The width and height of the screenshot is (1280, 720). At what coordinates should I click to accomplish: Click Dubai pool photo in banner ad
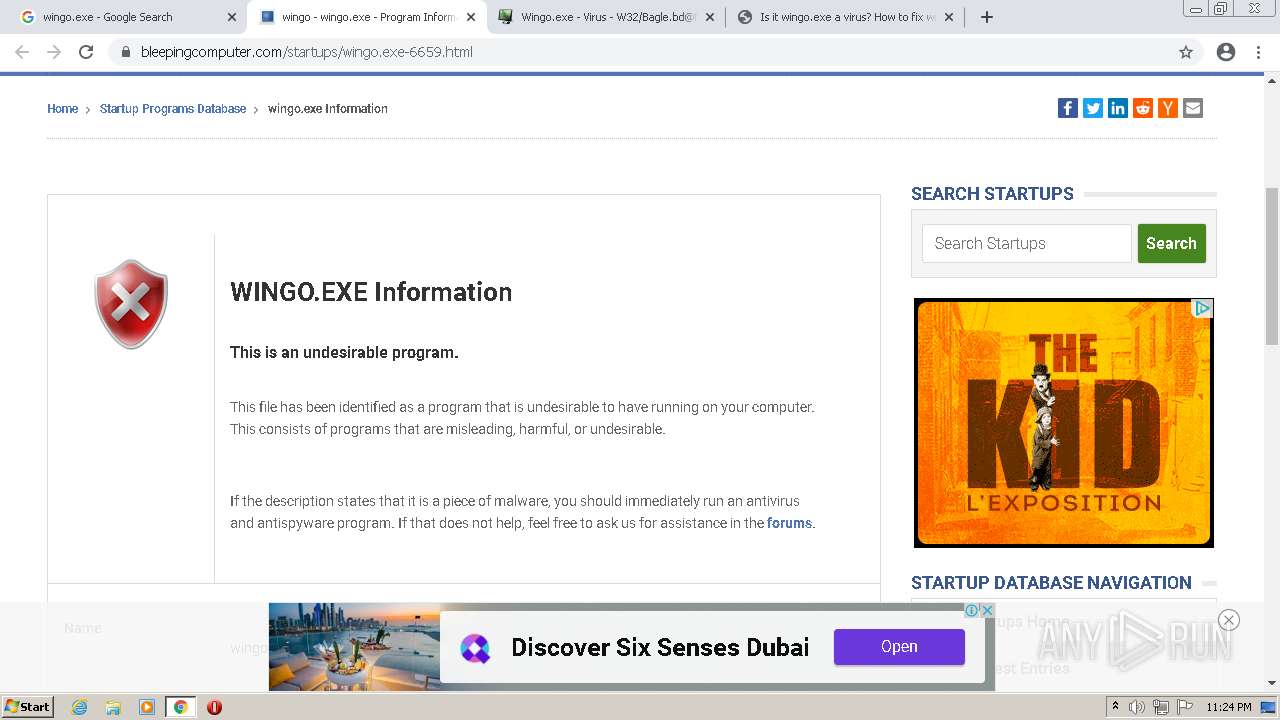click(x=354, y=646)
